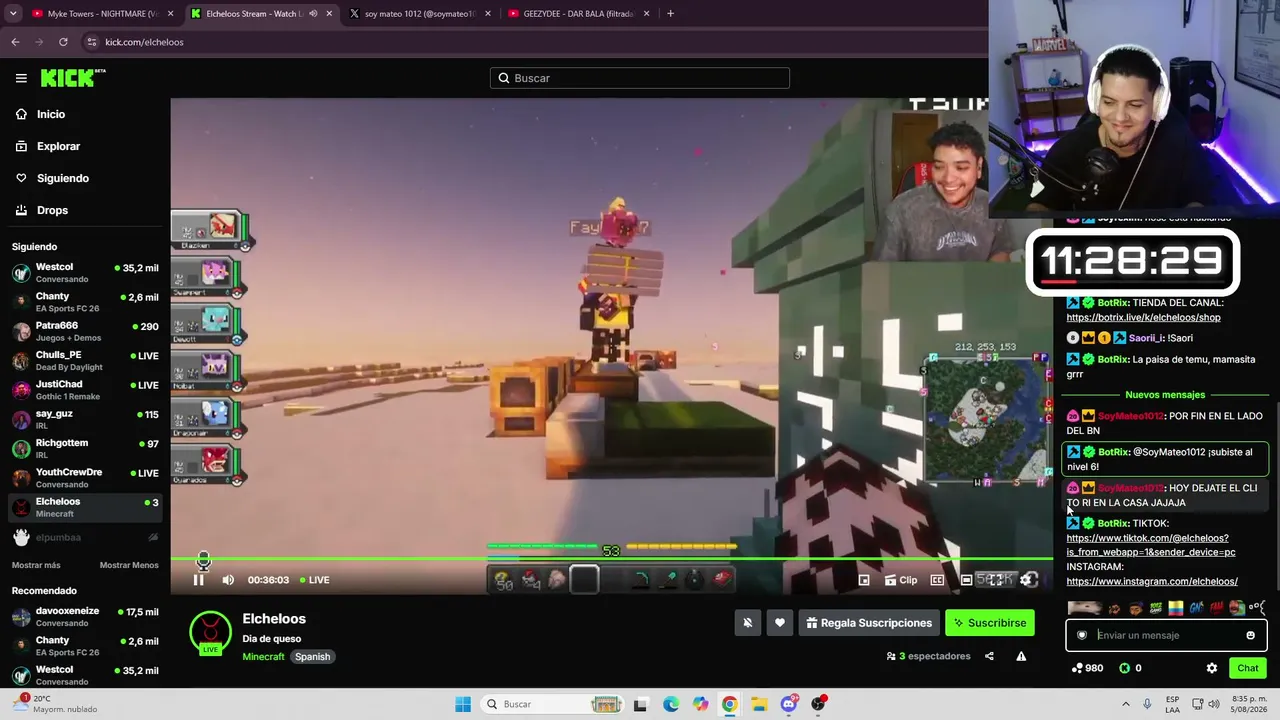Open Westcol channel under Siguiendo list

[85, 273]
